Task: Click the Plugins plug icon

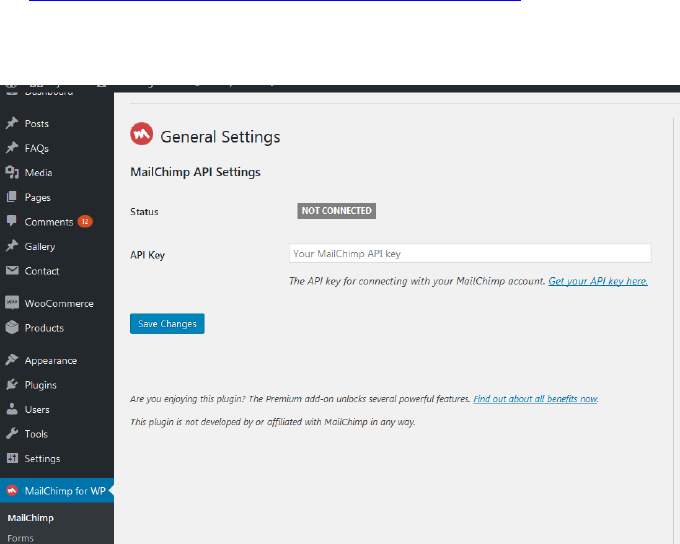Action: (12, 385)
